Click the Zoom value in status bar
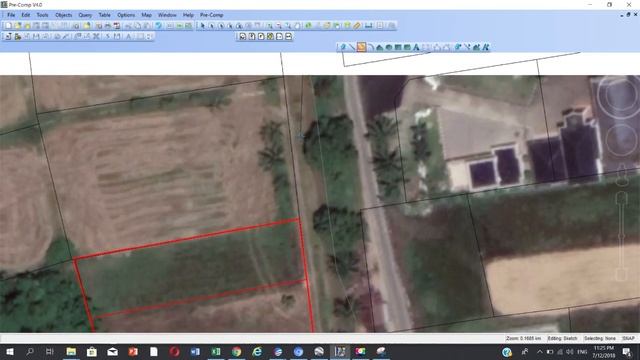Image resolution: width=640 pixels, height=360 pixels. 524,338
